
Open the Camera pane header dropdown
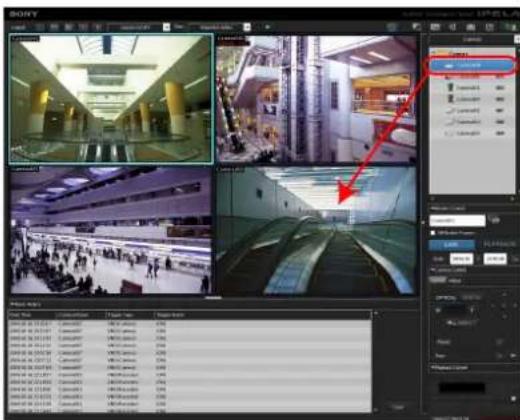517,40
